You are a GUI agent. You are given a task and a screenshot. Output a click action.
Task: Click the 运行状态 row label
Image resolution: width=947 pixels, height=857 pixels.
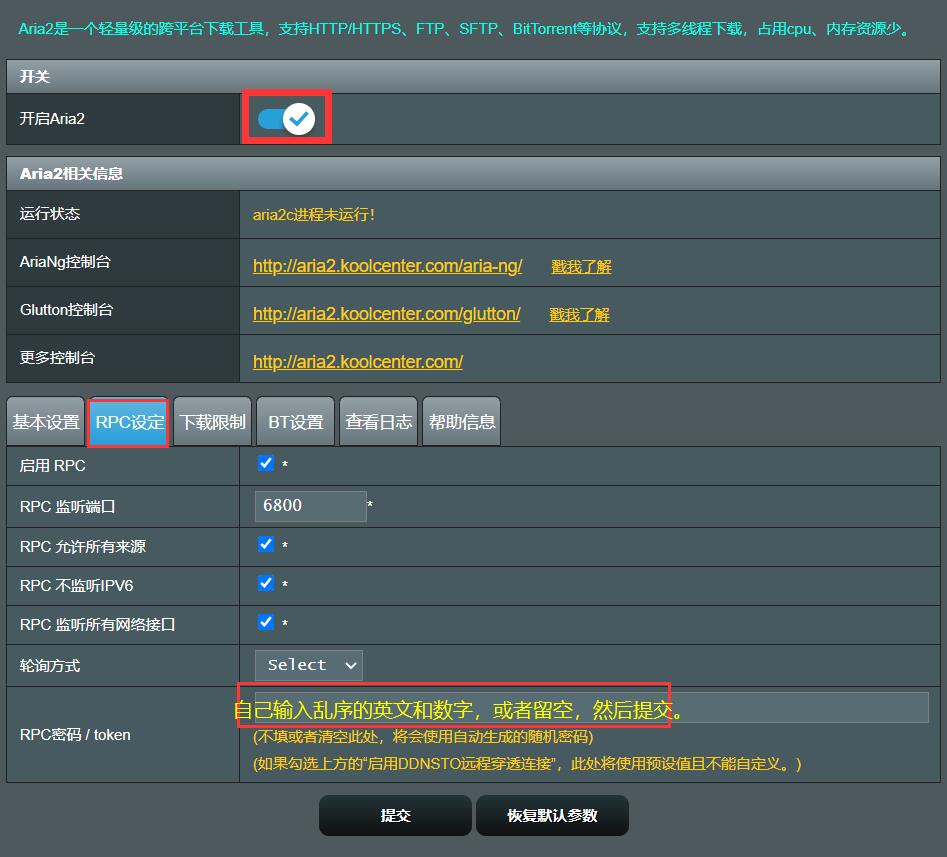point(50,213)
